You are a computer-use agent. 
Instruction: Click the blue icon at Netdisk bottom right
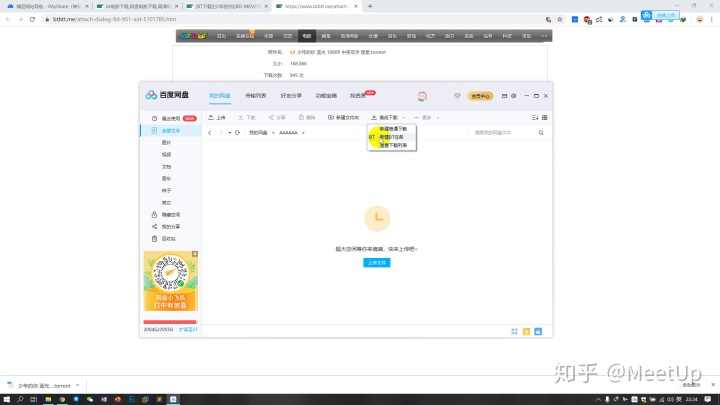[x=538, y=332]
